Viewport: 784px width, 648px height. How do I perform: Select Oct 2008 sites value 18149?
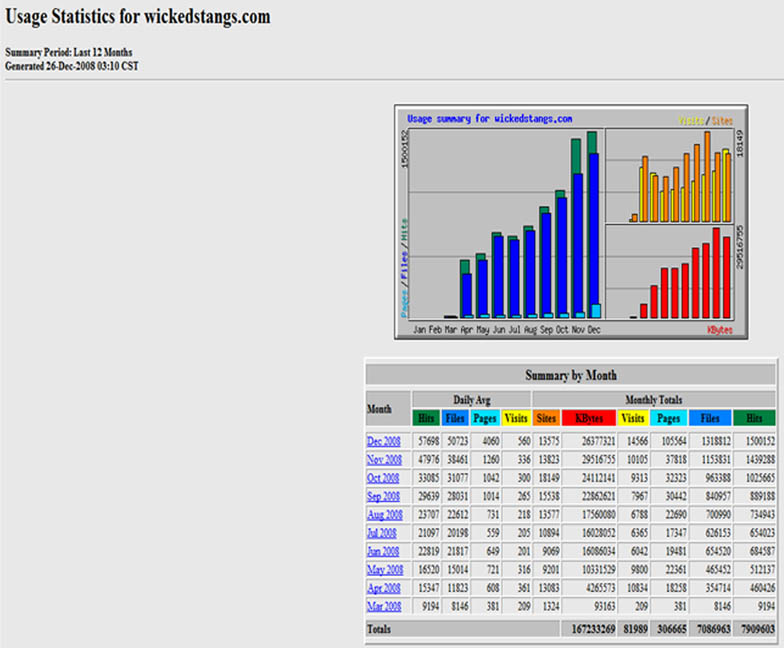coord(548,478)
